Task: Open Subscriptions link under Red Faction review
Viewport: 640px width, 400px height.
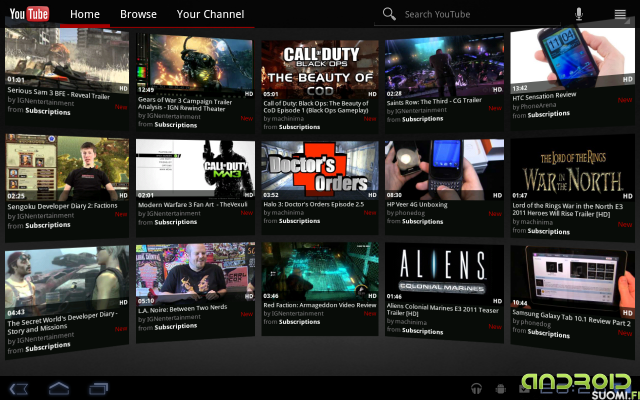Action: coord(299,322)
